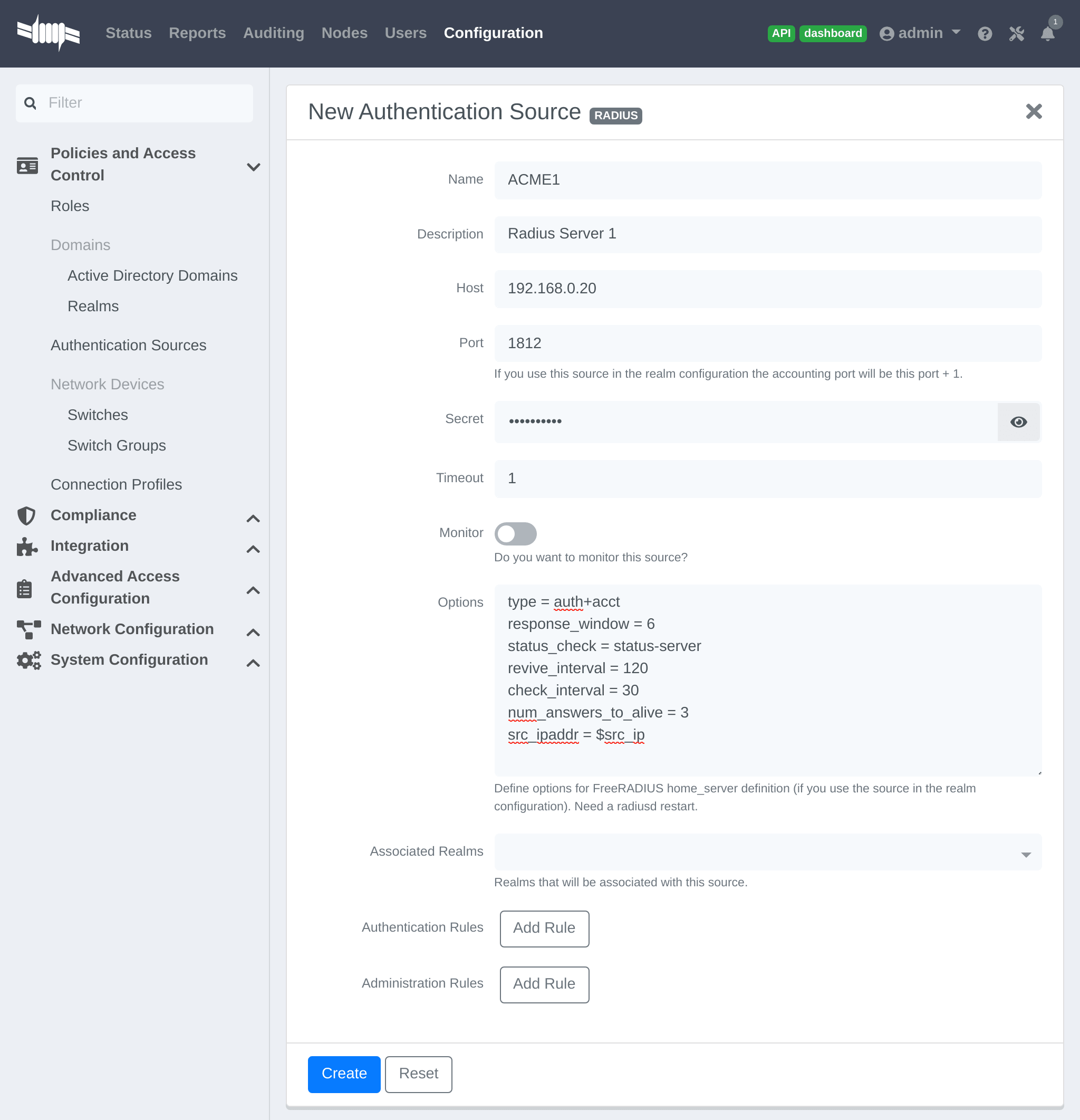
Task: Click the PacketFence logo icon
Action: [x=49, y=33]
